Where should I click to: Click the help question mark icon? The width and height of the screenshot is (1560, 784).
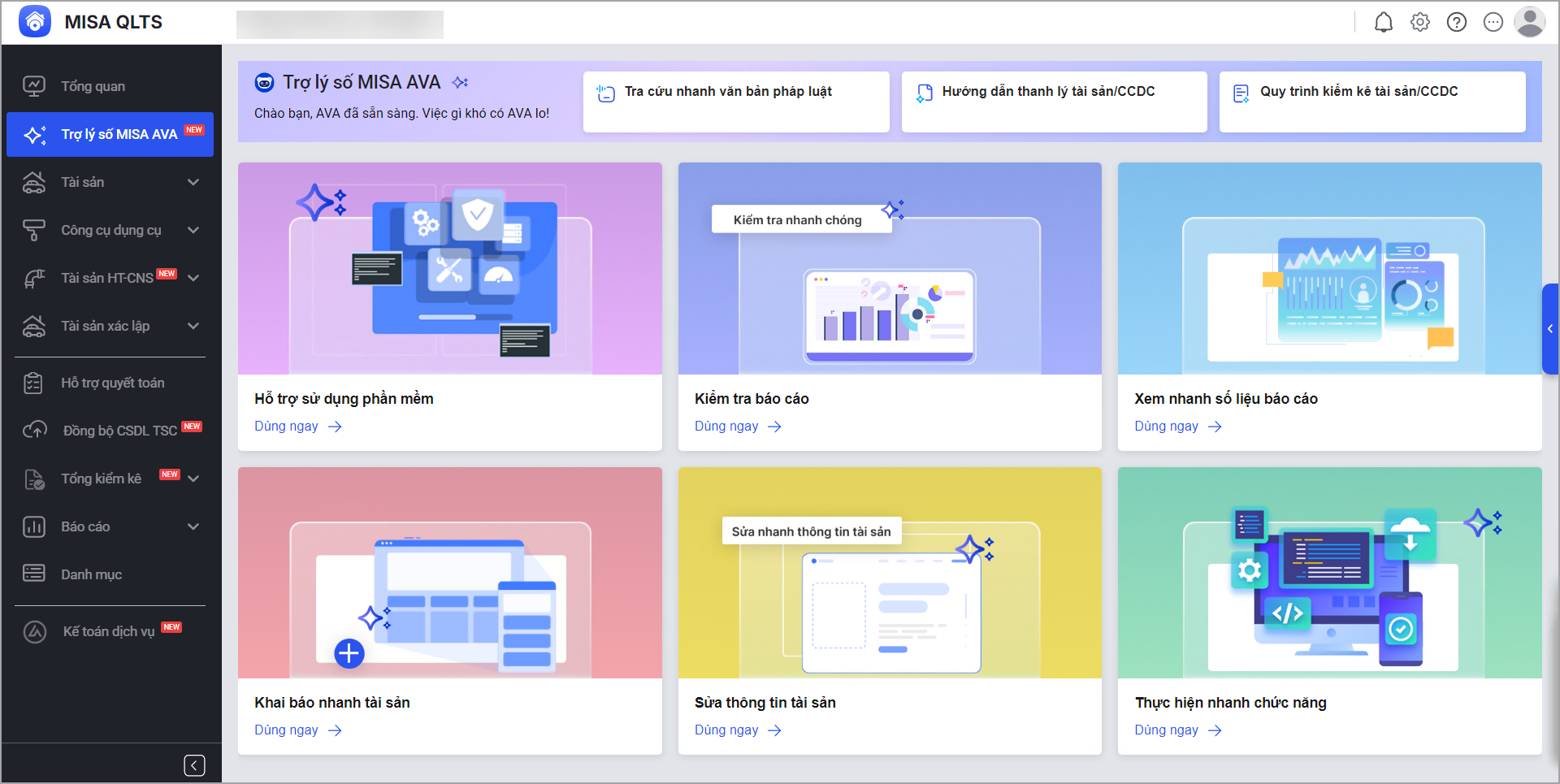(1456, 23)
